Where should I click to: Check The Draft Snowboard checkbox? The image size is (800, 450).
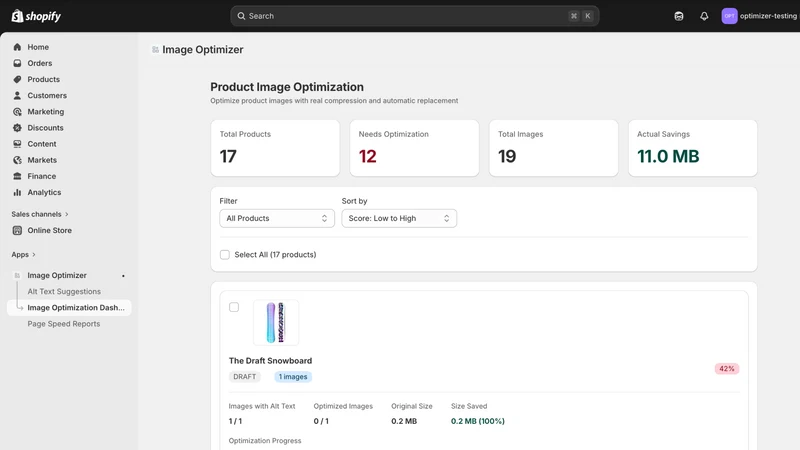234,307
